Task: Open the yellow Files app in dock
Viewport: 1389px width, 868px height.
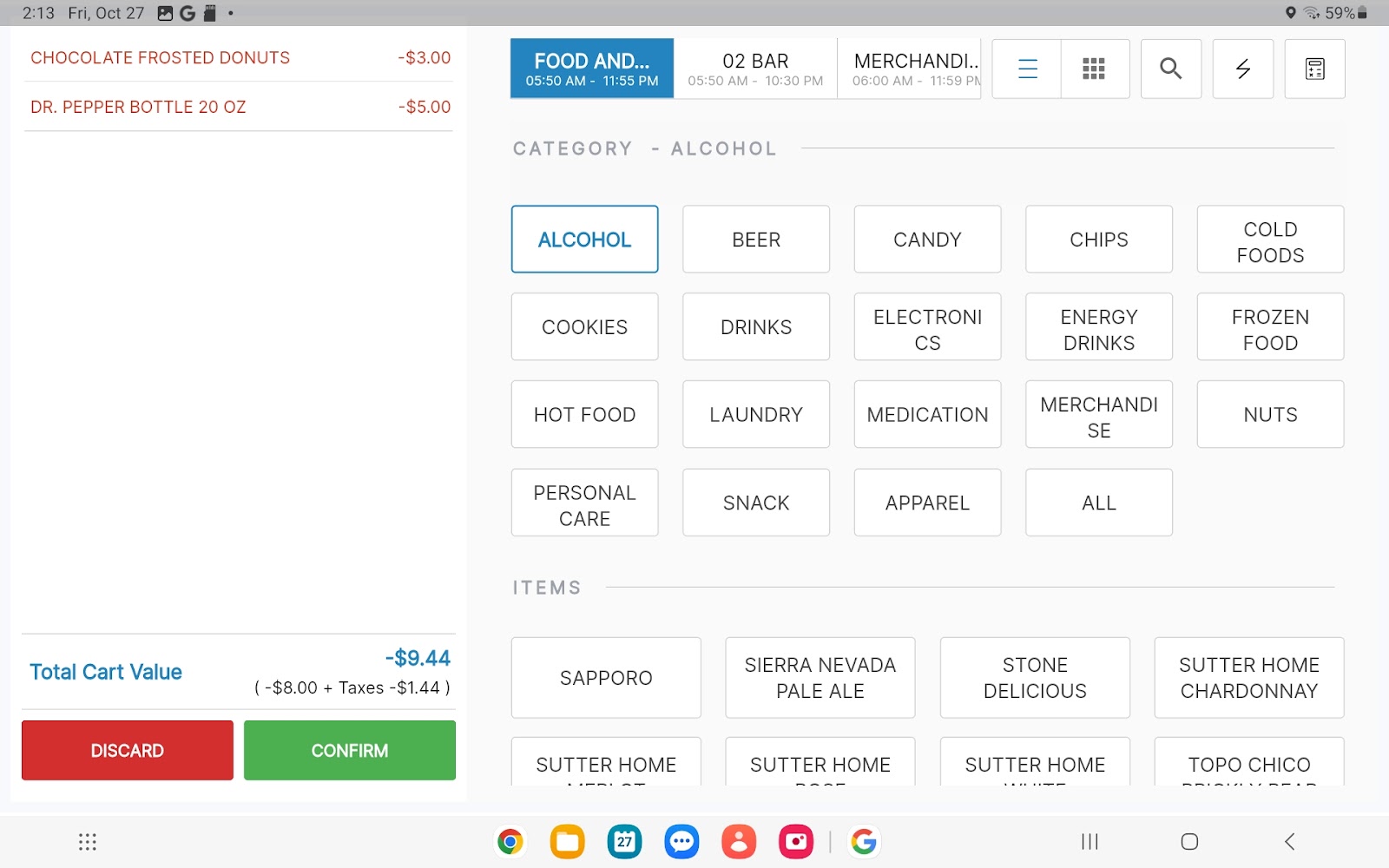Action: 567,841
